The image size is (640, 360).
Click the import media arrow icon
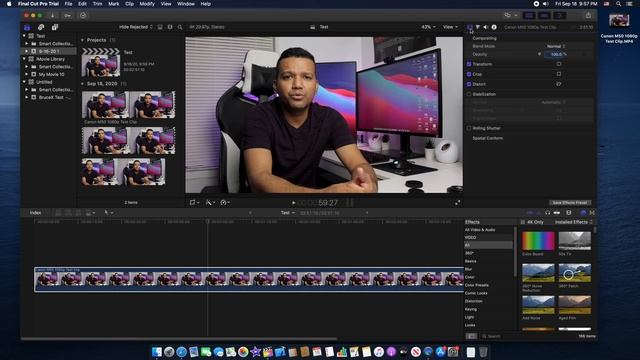tap(52, 16)
